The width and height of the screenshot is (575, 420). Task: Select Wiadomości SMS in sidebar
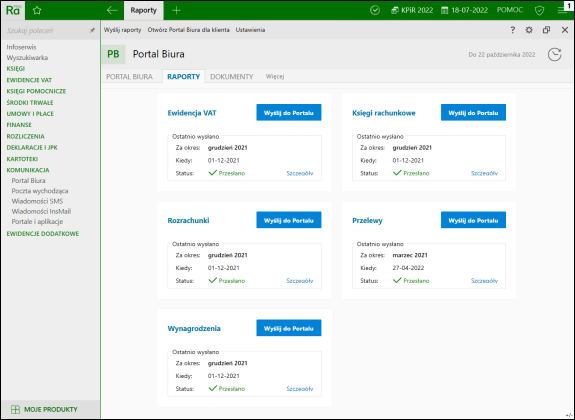pyautogui.click(x=37, y=201)
